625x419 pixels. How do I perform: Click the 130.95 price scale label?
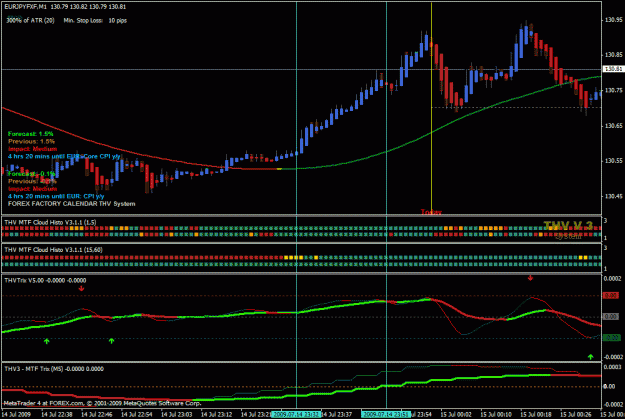pos(613,20)
